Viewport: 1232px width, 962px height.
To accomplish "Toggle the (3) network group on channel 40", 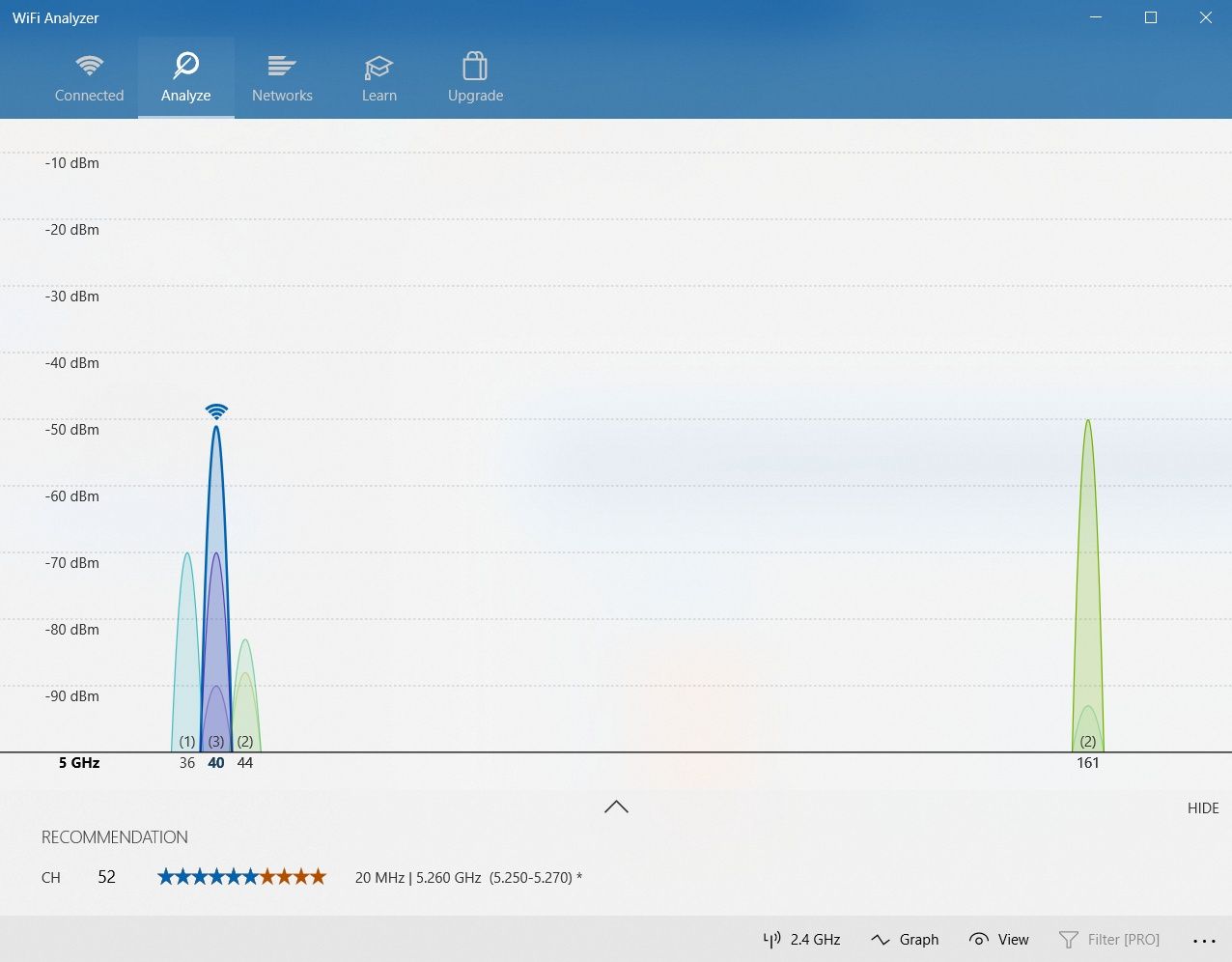I will click(216, 742).
